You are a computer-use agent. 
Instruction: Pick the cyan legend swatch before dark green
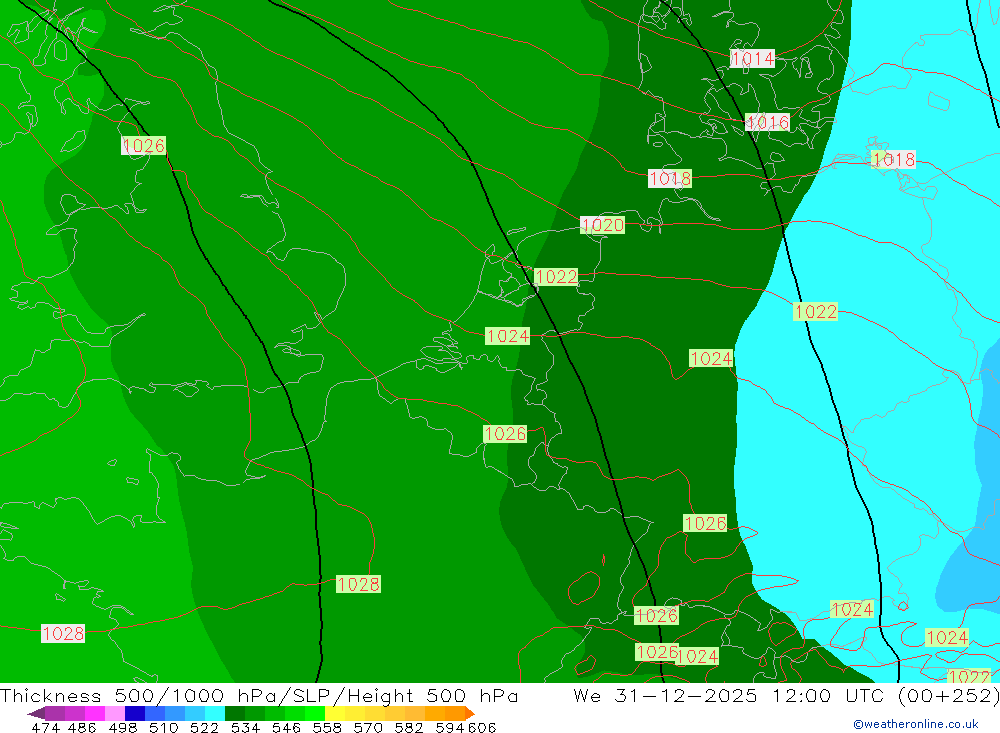[215, 713]
